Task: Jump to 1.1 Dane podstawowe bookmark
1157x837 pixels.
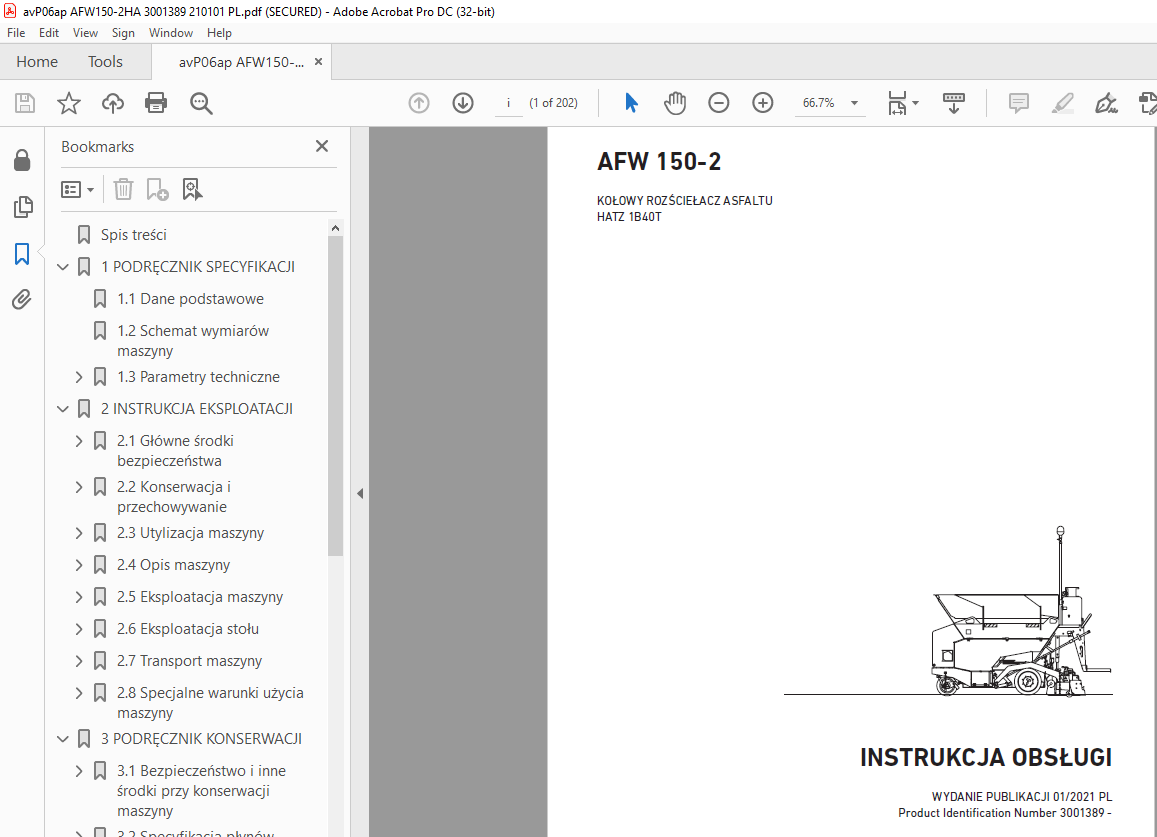Action: (x=190, y=299)
